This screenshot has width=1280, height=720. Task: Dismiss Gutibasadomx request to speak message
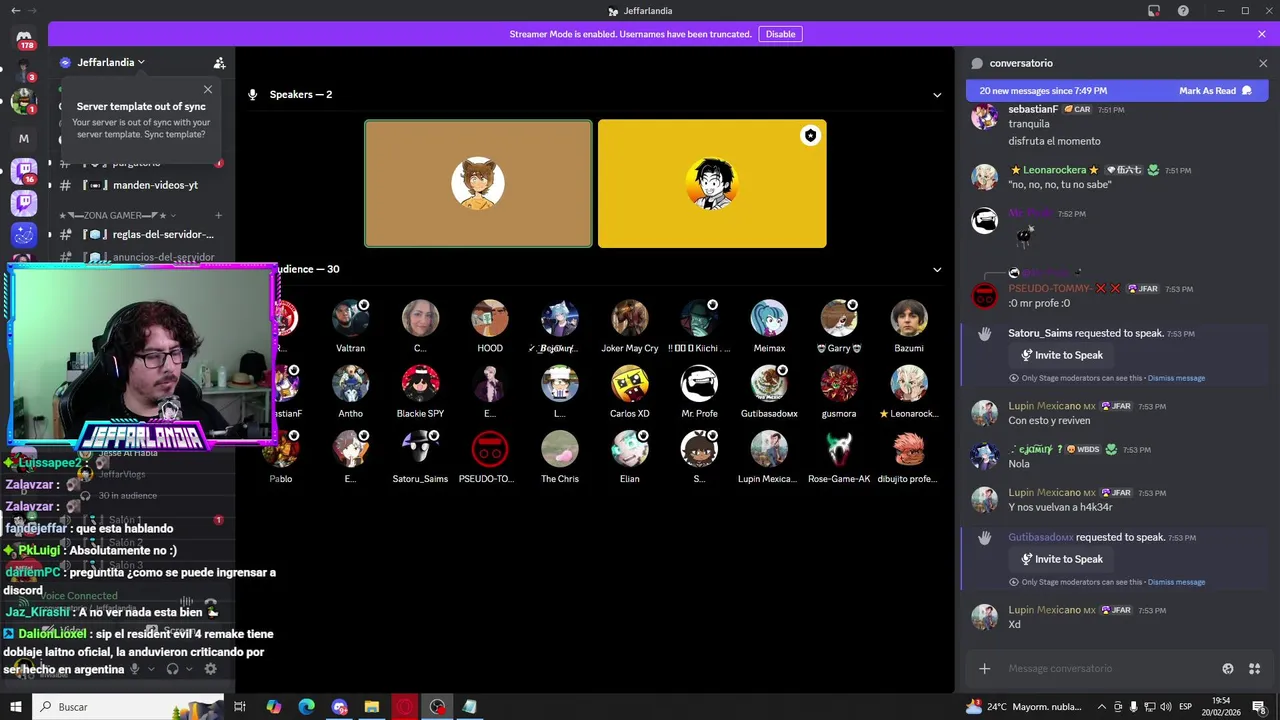click(x=1176, y=582)
